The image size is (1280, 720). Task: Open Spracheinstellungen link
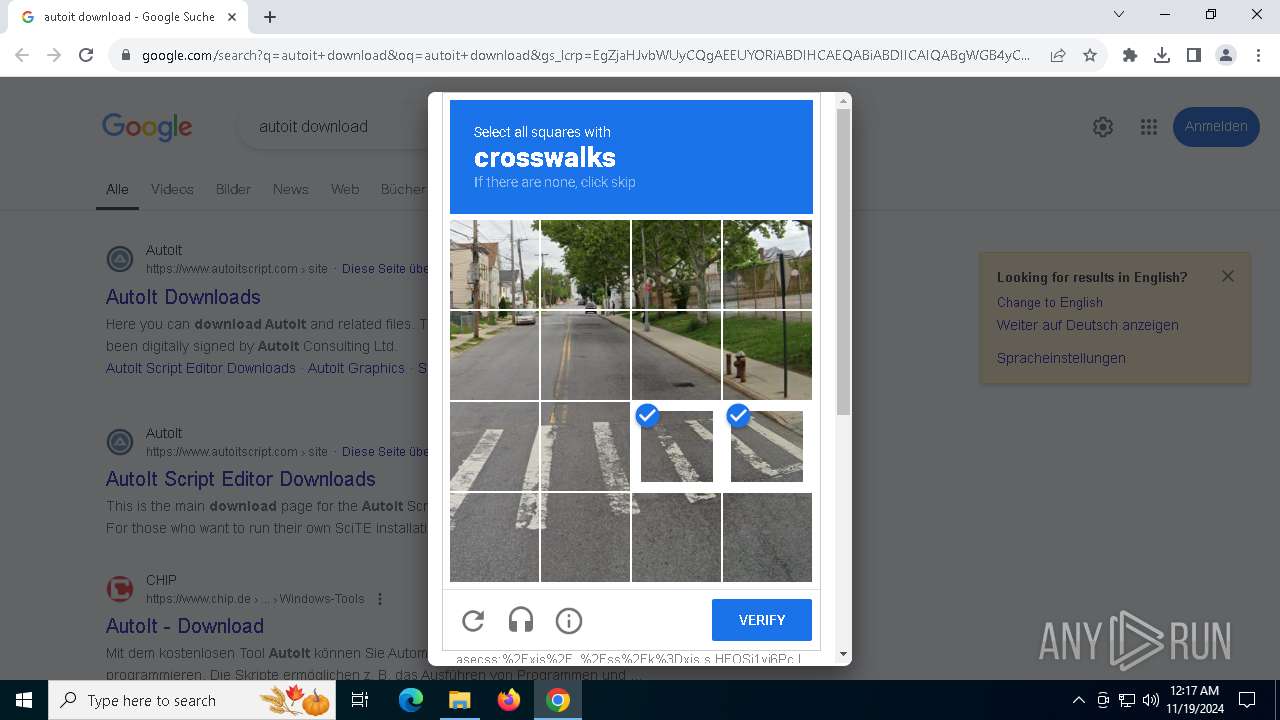(x=1061, y=358)
